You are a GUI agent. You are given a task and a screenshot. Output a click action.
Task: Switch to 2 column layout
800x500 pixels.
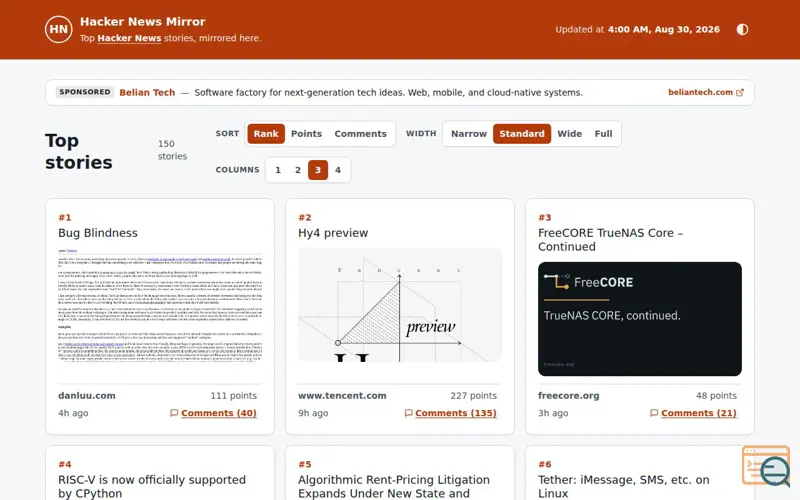pos(298,170)
